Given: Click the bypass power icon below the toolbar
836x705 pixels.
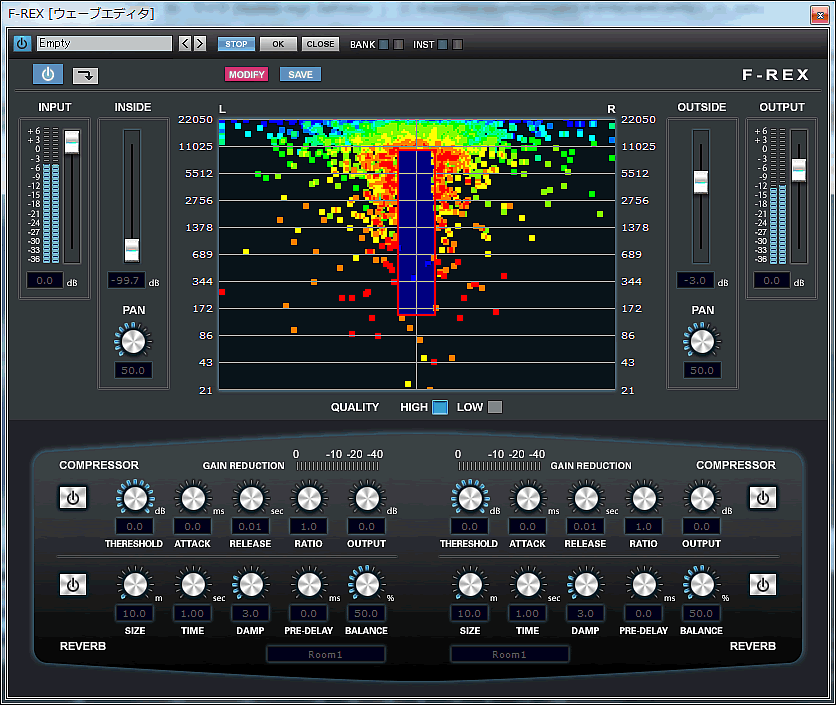Looking at the screenshot, I should pyautogui.click(x=47, y=74).
